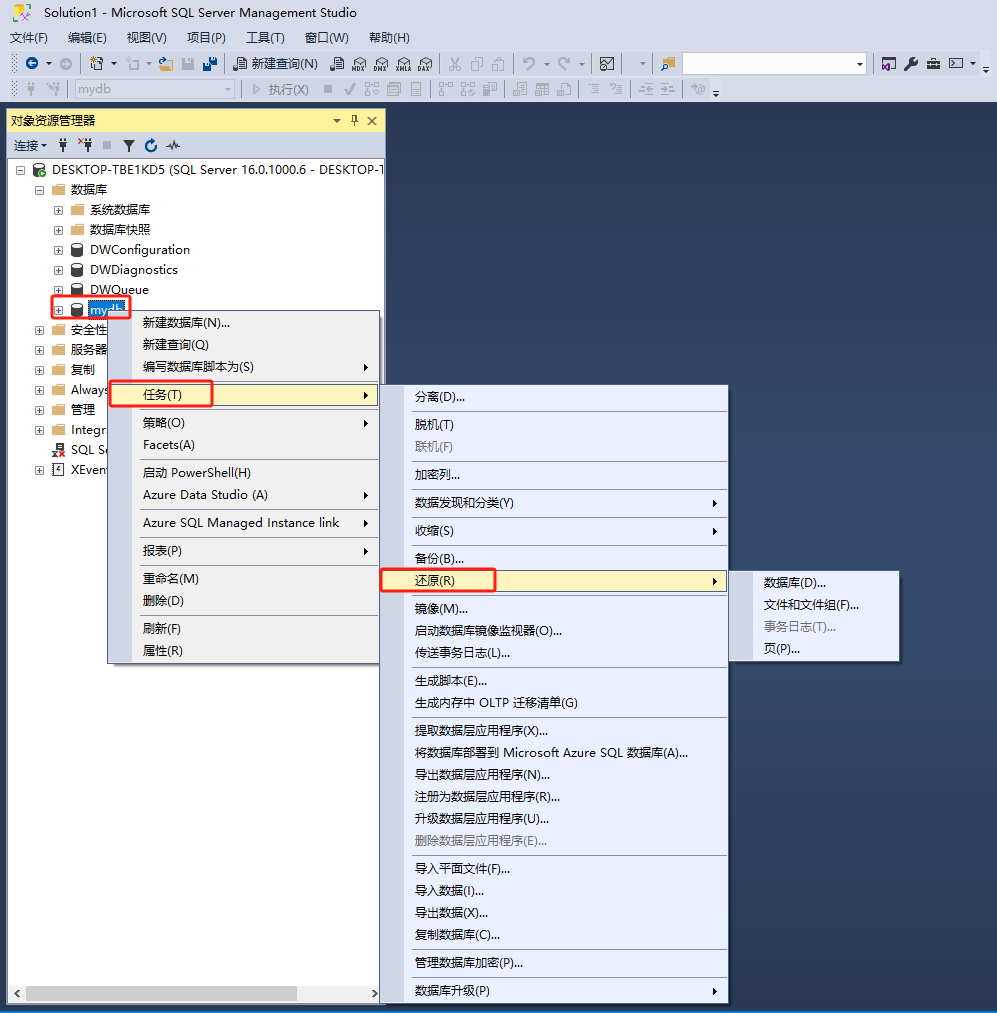Screen dimensions: 997x1013
Task: Click connect Object Explorer plug icon
Action: [63, 145]
